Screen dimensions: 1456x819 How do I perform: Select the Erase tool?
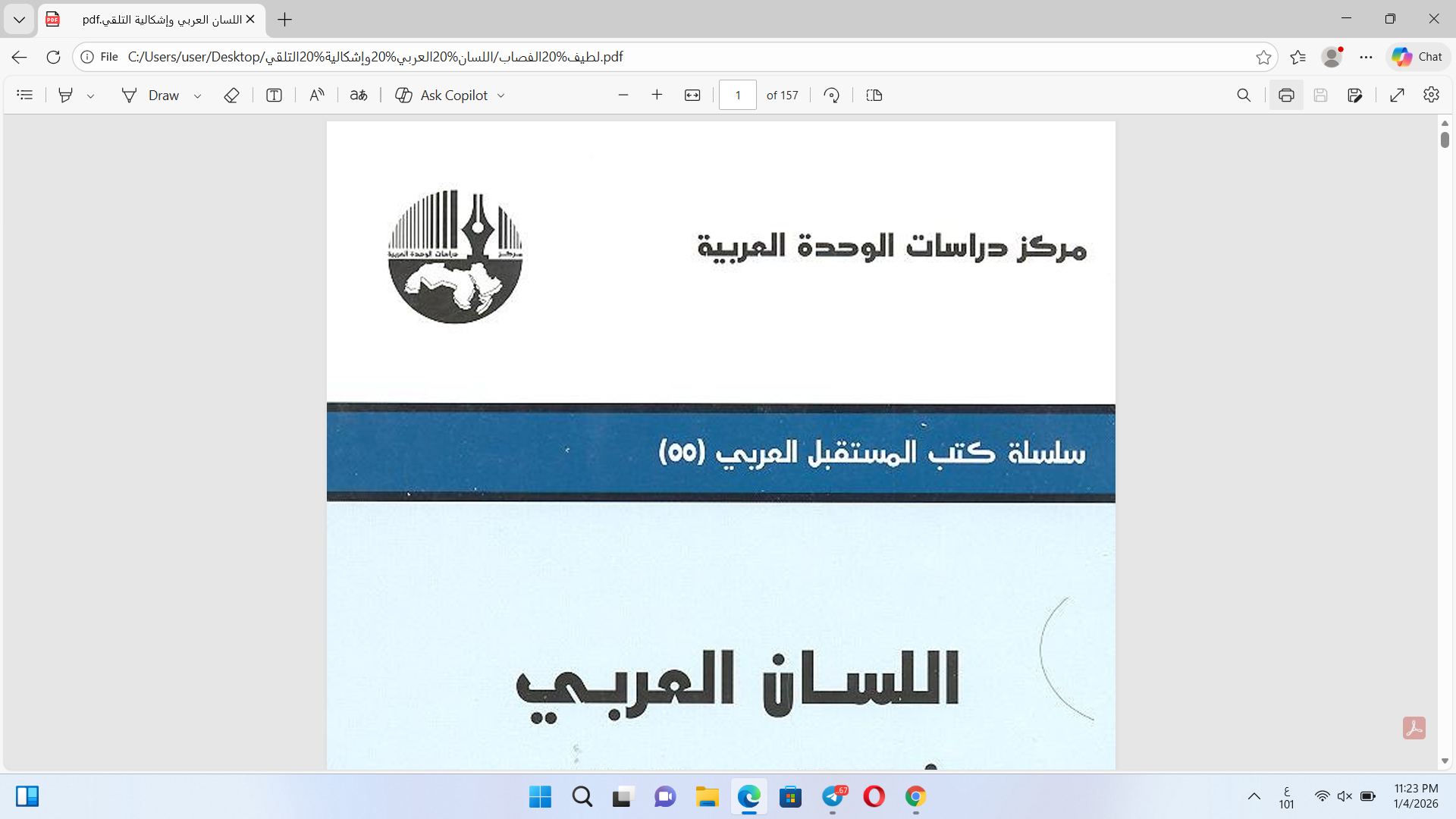[x=231, y=95]
